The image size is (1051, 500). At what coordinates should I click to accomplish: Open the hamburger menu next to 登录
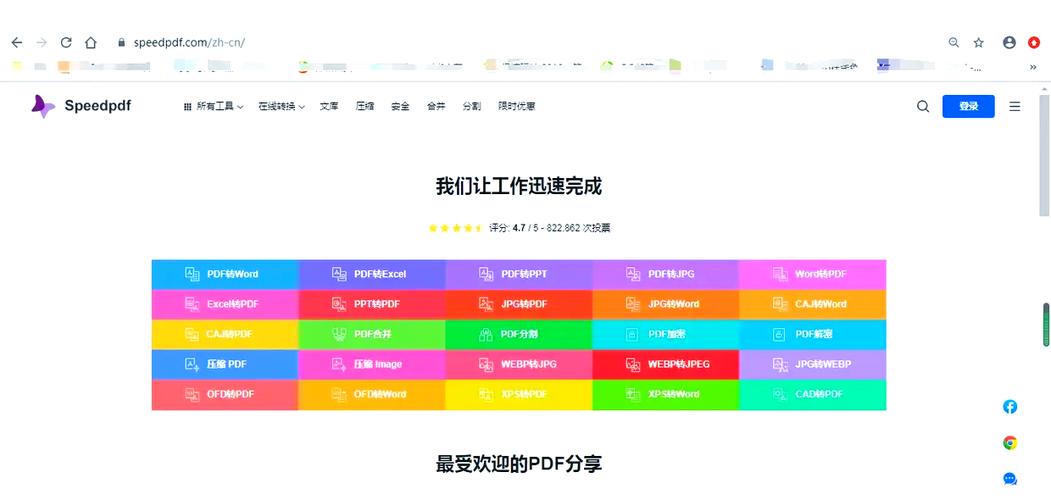click(x=1015, y=107)
